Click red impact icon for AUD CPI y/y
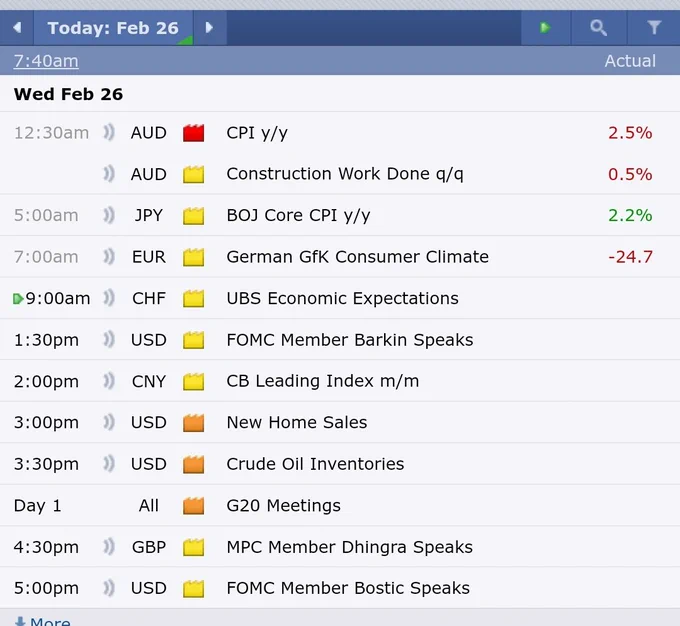This screenshot has height=626, width=680. click(x=193, y=133)
